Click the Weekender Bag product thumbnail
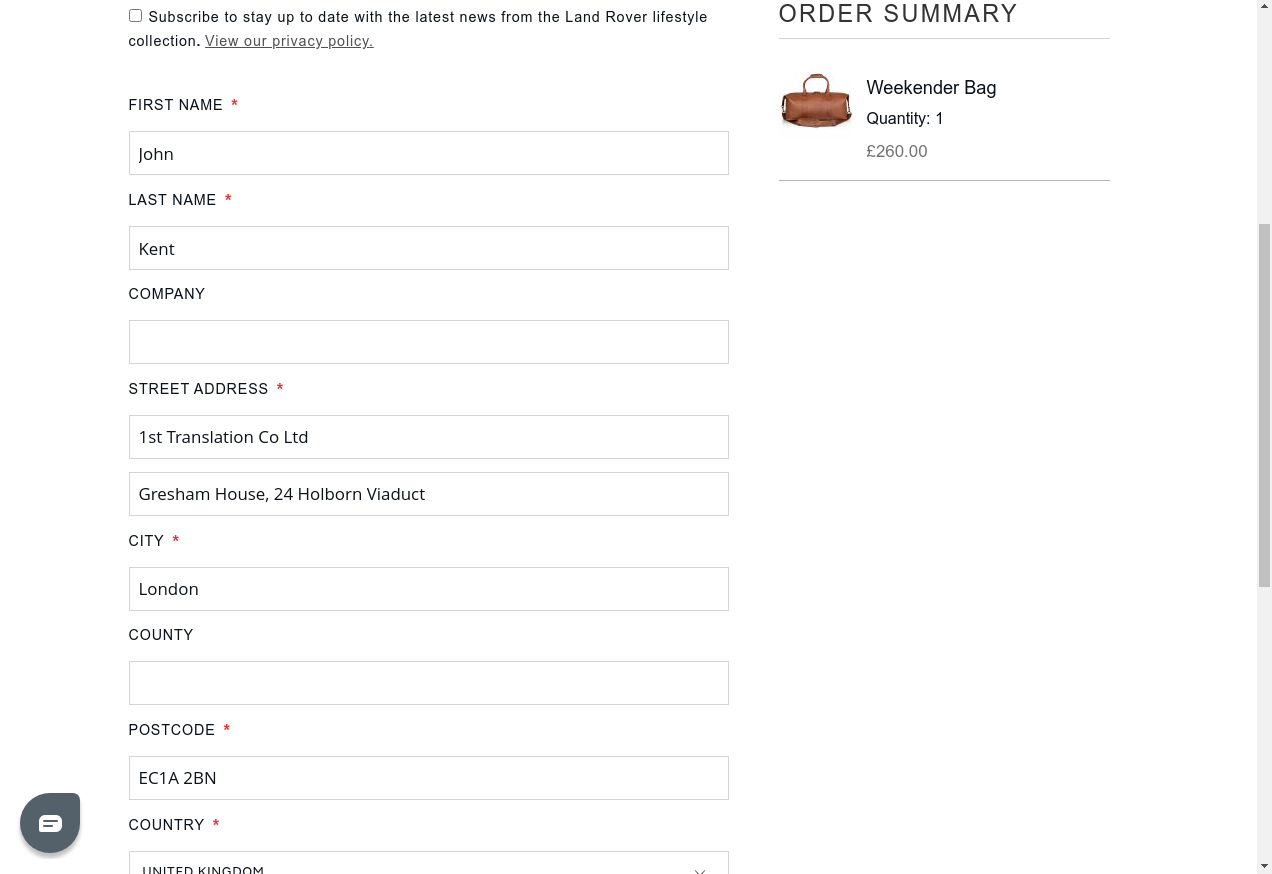The height and width of the screenshot is (874, 1272). pyautogui.click(x=816, y=101)
